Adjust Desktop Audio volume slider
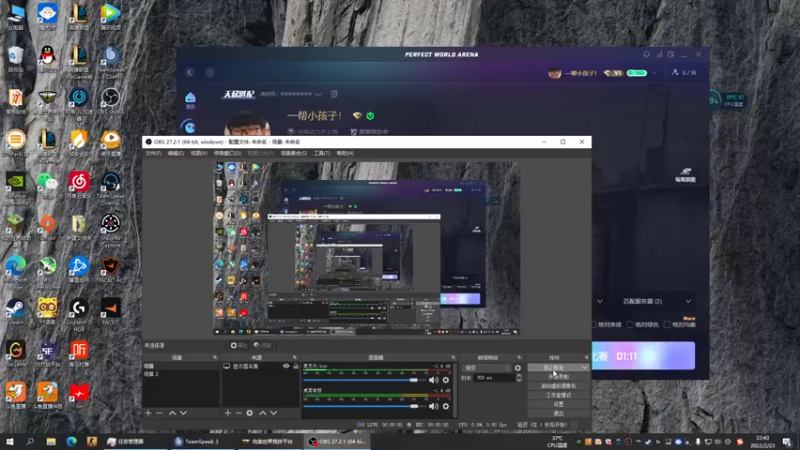Viewport: 800px width, 450px height. pyautogui.click(x=364, y=406)
